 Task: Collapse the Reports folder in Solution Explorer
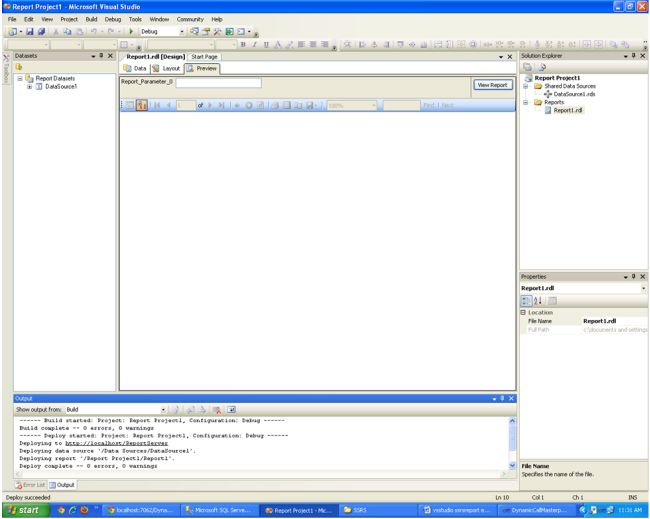click(526, 102)
